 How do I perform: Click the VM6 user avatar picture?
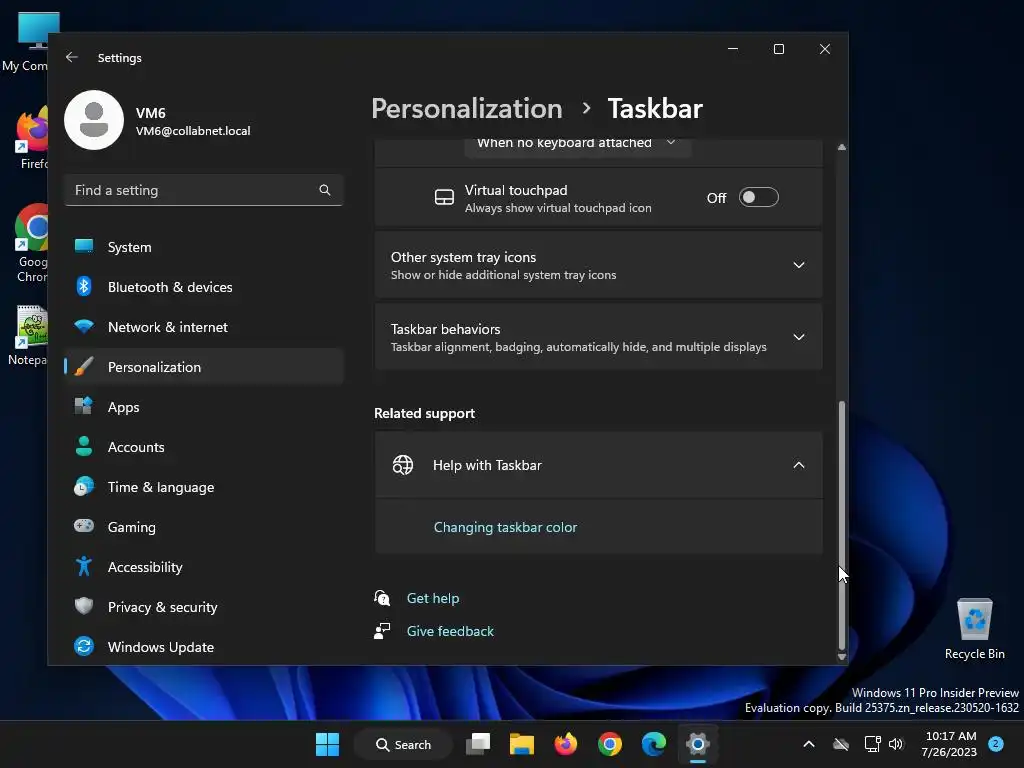tap(94, 120)
